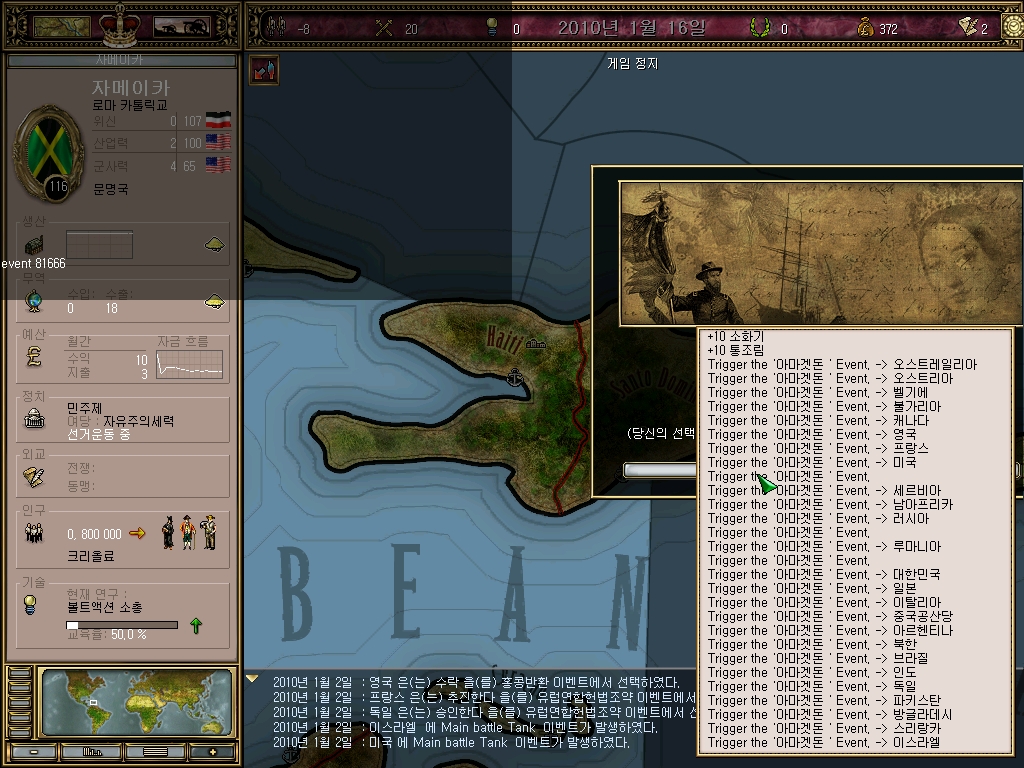Click the empty production chart box
Viewport: 1024px width, 768px height.
click(99, 245)
